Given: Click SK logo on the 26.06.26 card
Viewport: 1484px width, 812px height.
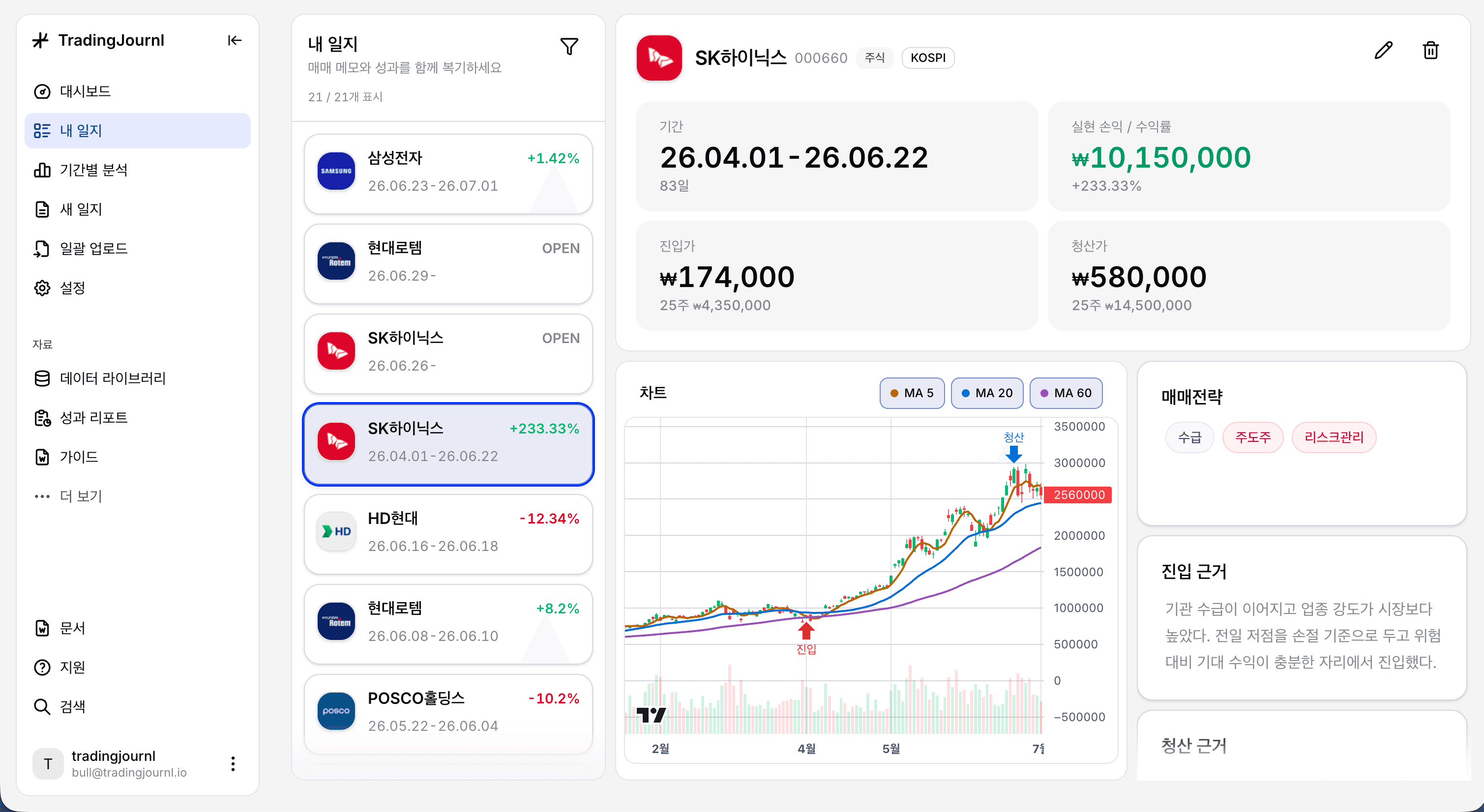Looking at the screenshot, I should 336,351.
